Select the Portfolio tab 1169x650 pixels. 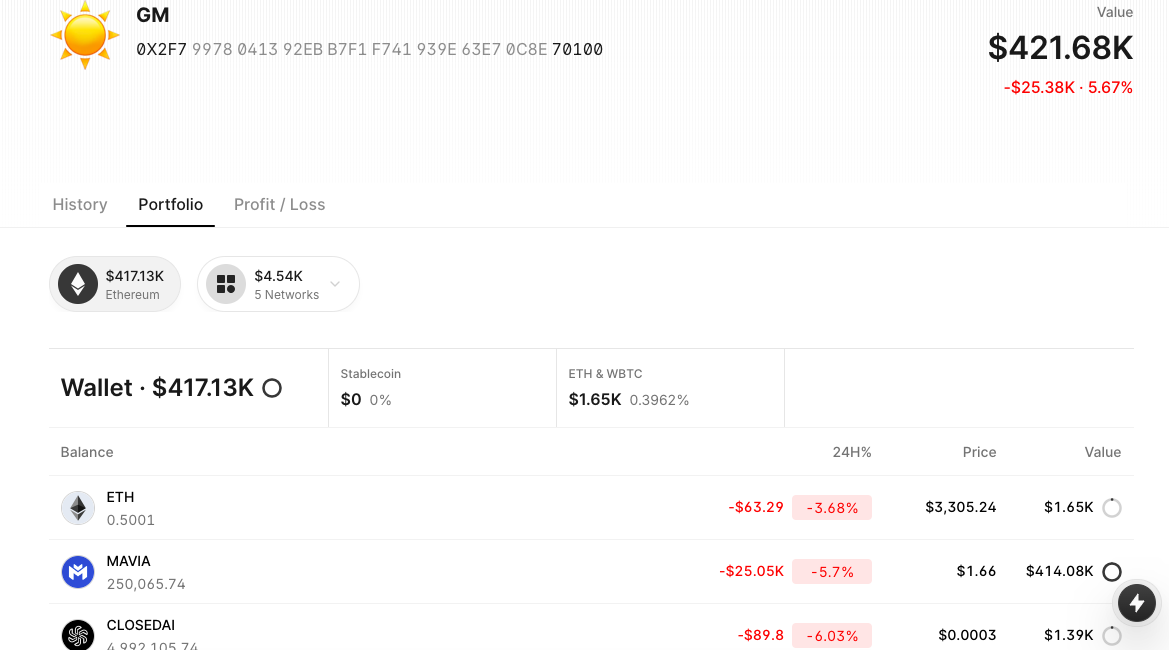tap(171, 204)
